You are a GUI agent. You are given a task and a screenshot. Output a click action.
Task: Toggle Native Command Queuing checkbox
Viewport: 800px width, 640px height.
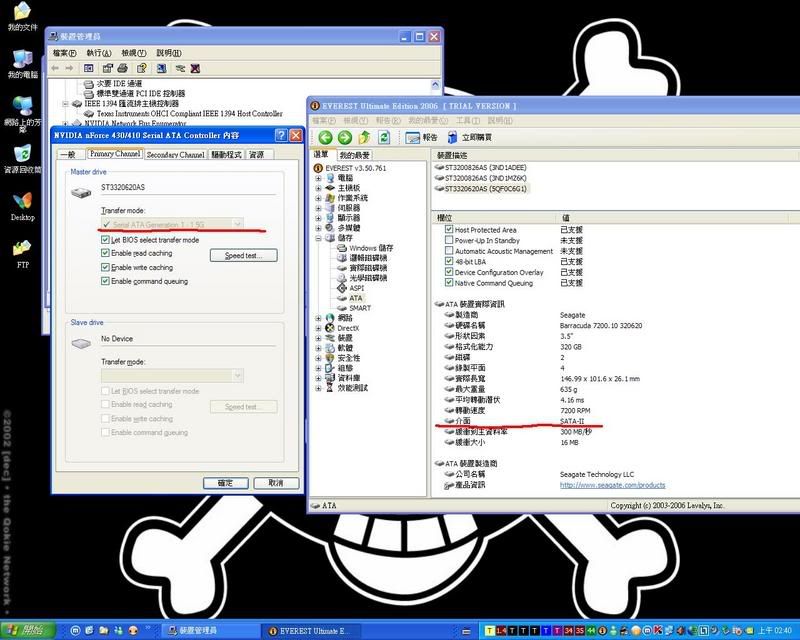[449, 282]
